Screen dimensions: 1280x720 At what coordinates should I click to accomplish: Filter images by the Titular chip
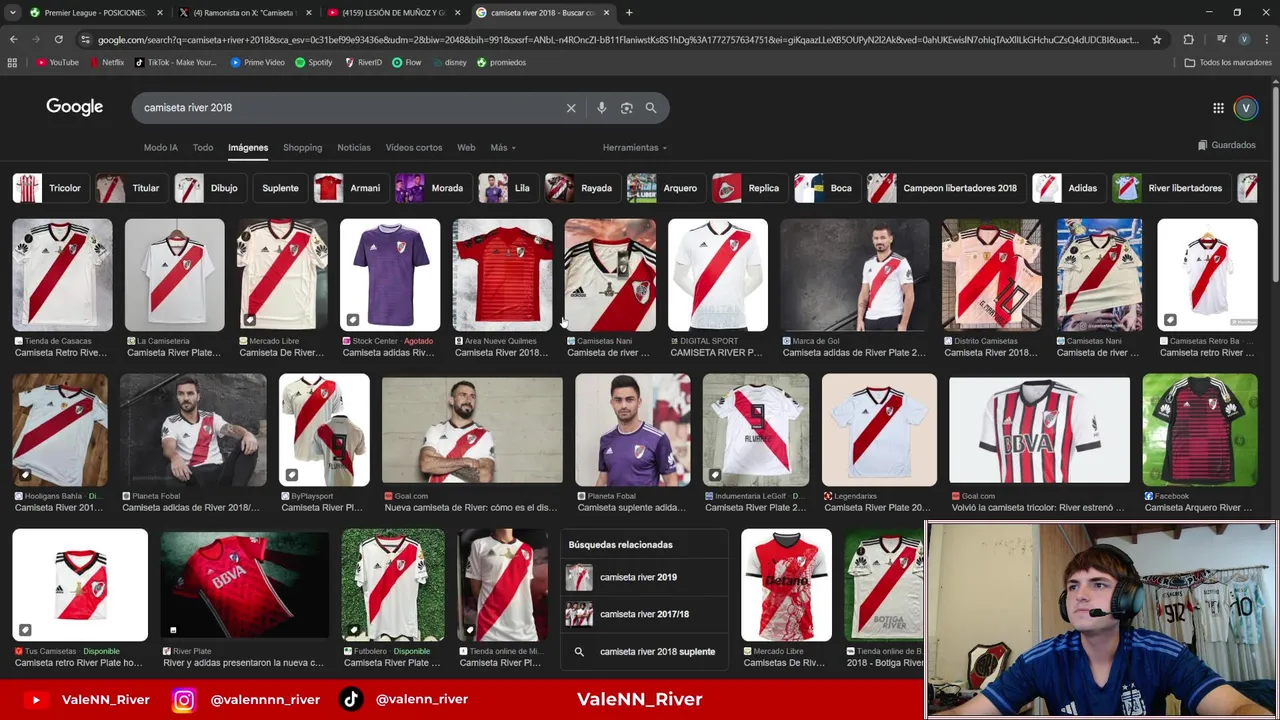(x=130, y=188)
